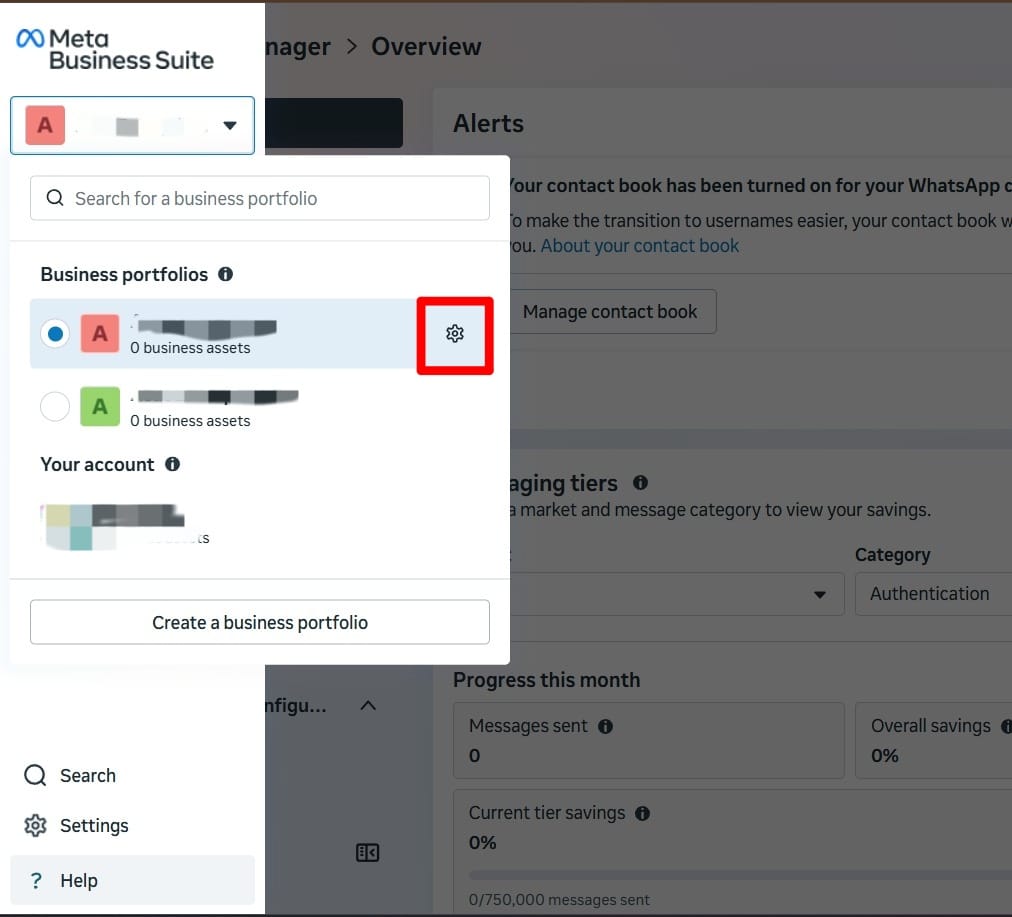The image size is (1012, 917).
Task: Click Create a business portfolio button
Action: pyautogui.click(x=259, y=622)
